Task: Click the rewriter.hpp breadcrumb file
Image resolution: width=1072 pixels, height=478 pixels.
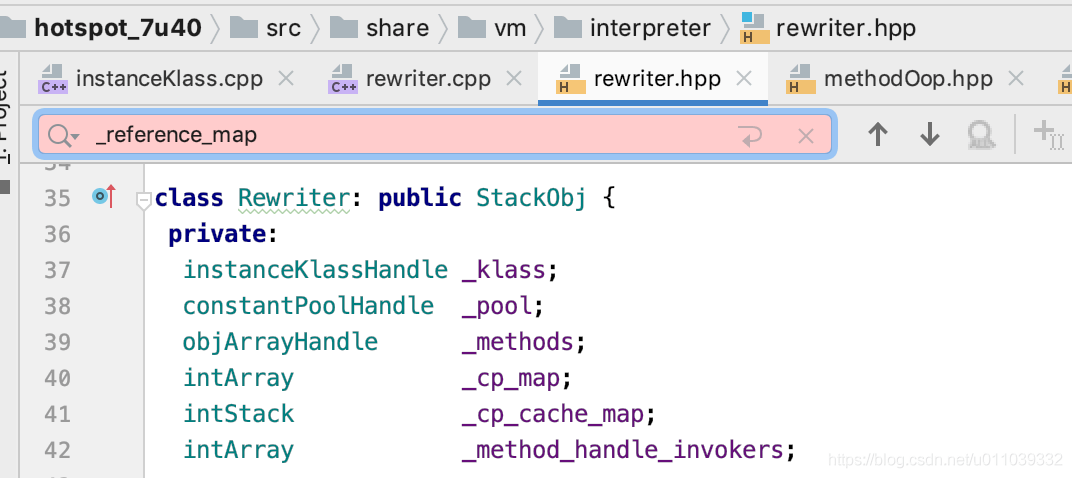Action: click(x=828, y=28)
